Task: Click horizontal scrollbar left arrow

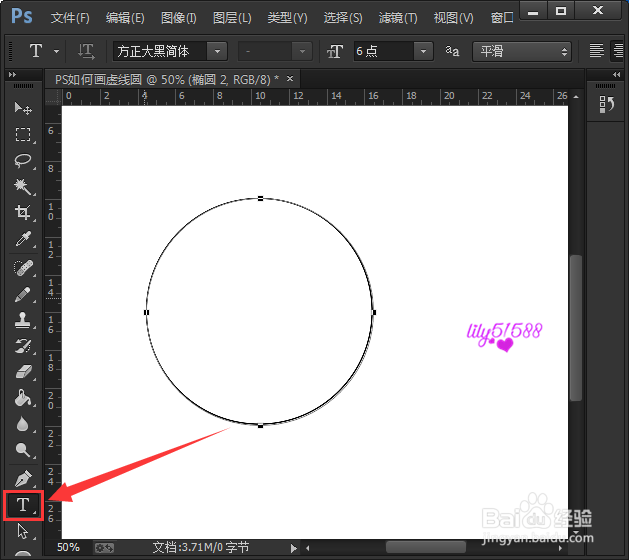Action: click(x=308, y=548)
